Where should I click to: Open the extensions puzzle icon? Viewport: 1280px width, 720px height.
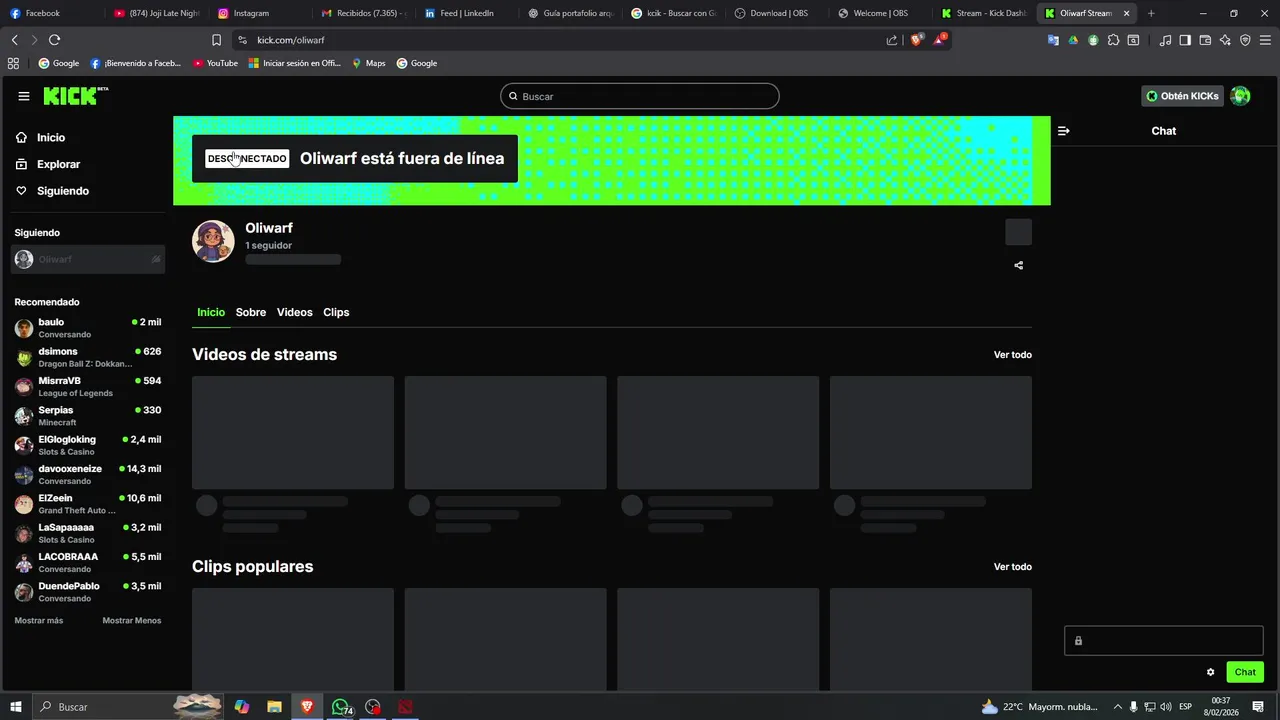coord(1113,40)
